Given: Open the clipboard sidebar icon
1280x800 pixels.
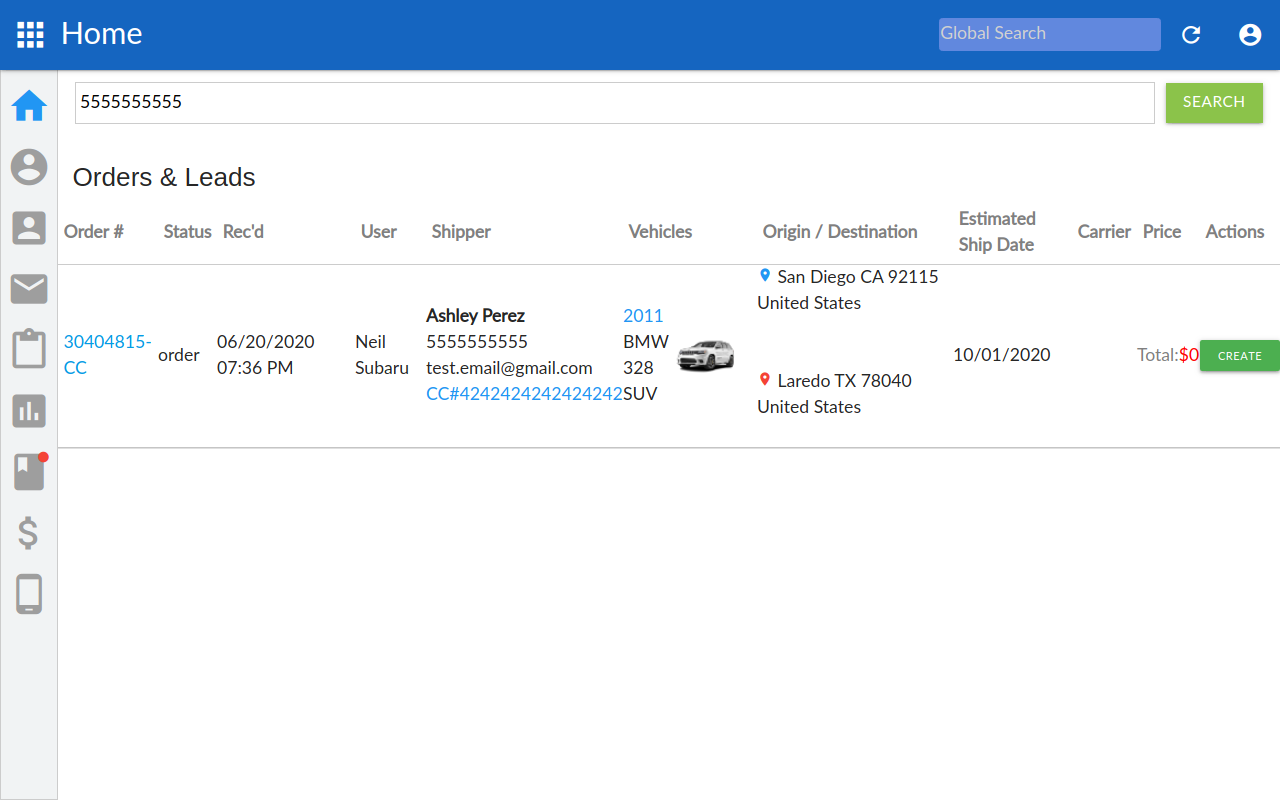Looking at the screenshot, I should pos(29,349).
